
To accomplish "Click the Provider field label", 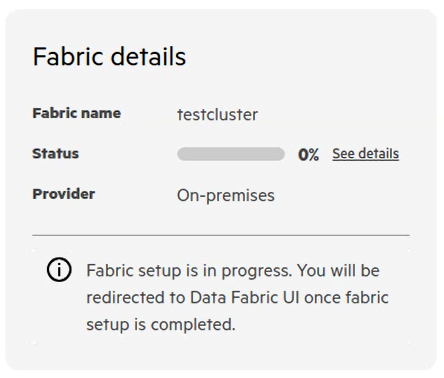I will pyautogui.click(x=64, y=194).
